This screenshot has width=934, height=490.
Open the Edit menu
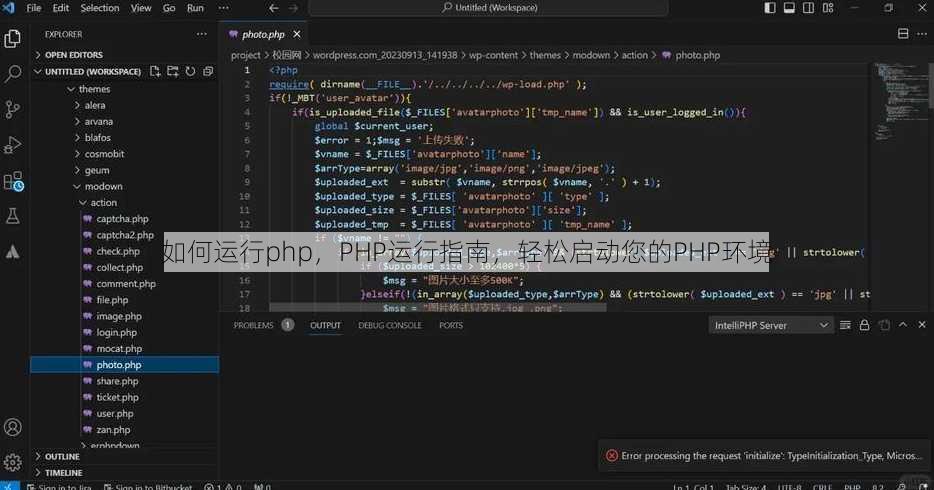61,8
